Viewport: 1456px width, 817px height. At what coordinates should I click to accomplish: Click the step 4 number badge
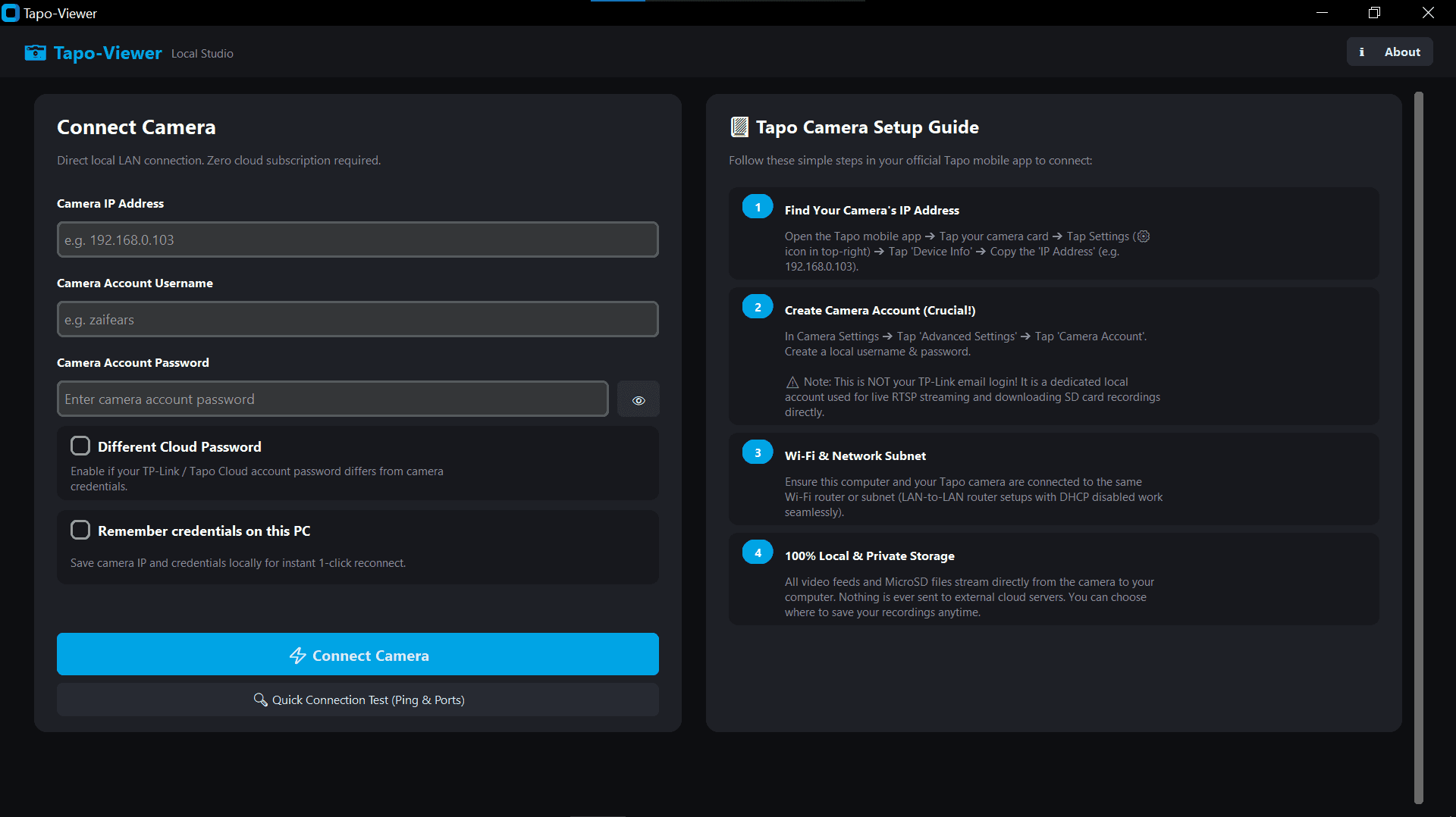pos(758,552)
